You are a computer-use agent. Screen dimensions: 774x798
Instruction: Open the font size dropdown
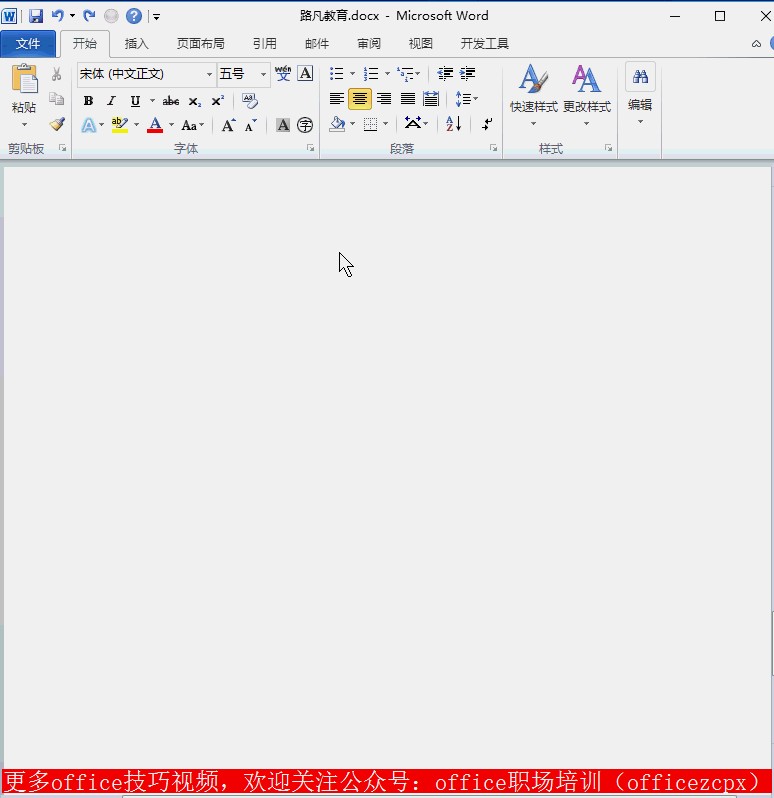264,74
